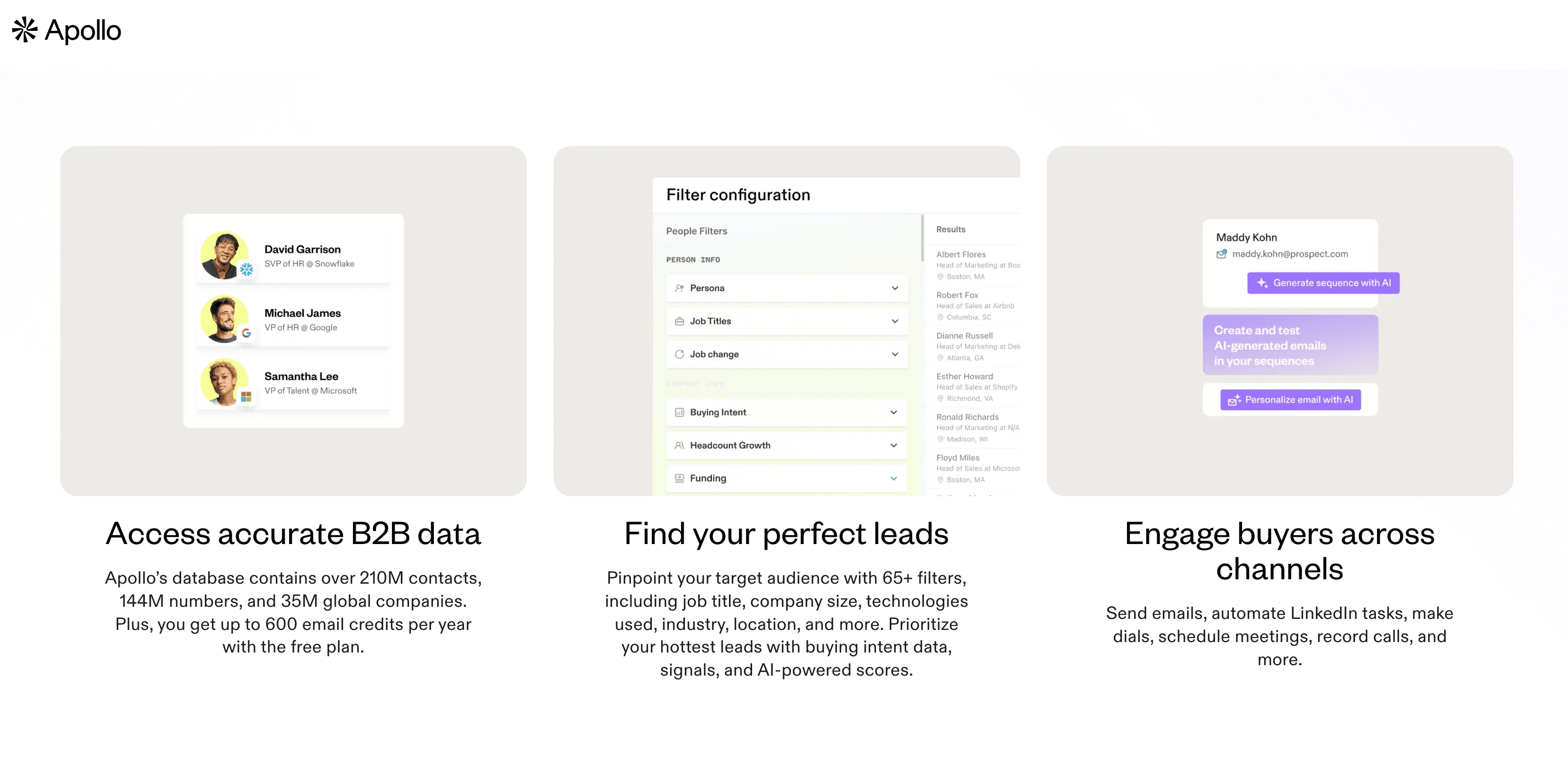Viewport: 1568px width, 783px height.
Task: Click the Persona filter person icon
Action: pos(679,288)
